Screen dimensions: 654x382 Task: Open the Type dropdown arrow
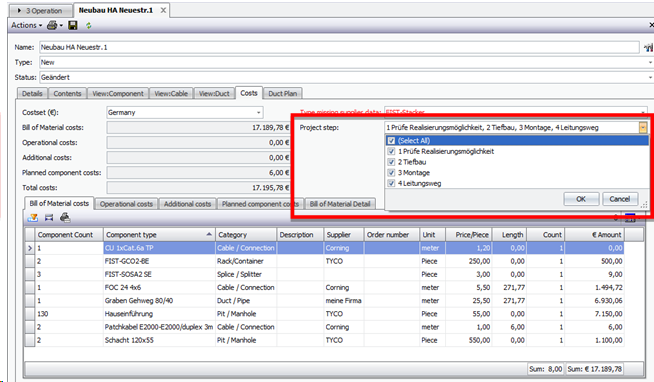point(650,63)
